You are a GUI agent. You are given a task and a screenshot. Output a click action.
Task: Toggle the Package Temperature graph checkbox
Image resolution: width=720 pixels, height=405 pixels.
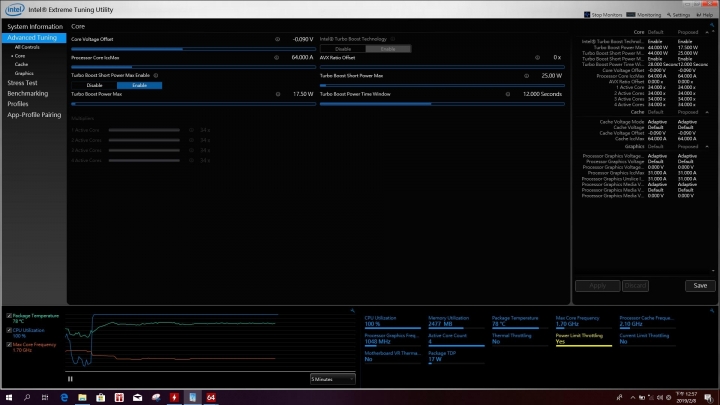pyautogui.click(x=9, y=316)
